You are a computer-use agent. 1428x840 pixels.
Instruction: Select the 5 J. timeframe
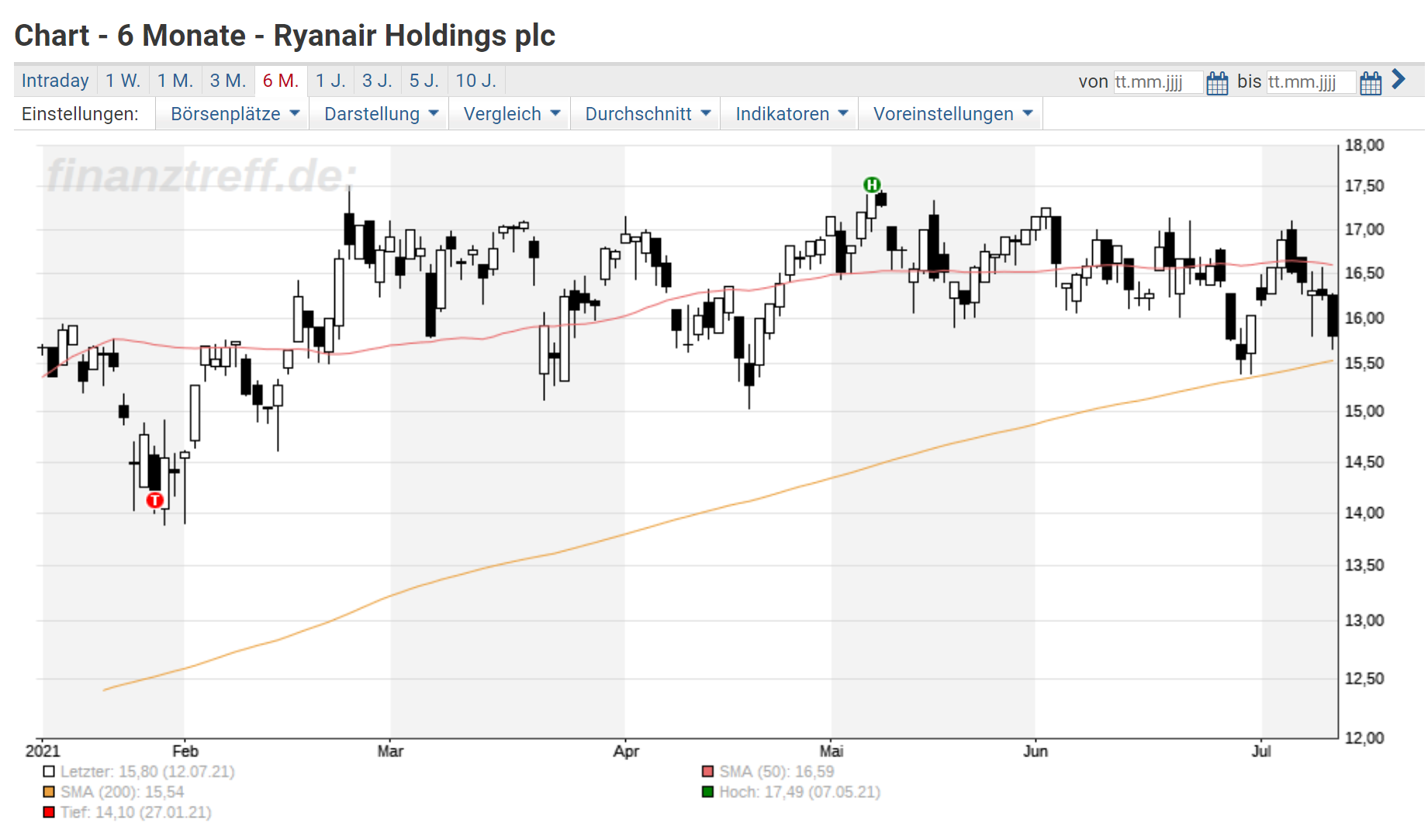tap(424, 81)
